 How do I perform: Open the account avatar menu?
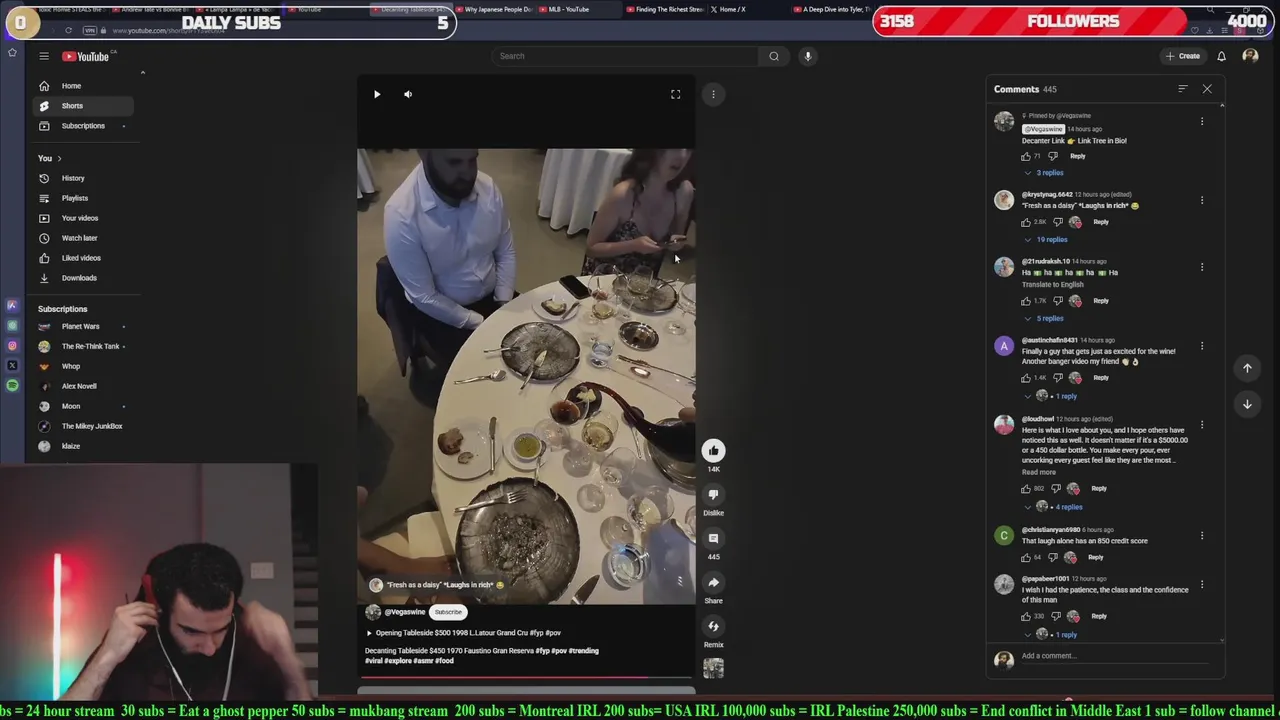click(x=1250, y=56)
